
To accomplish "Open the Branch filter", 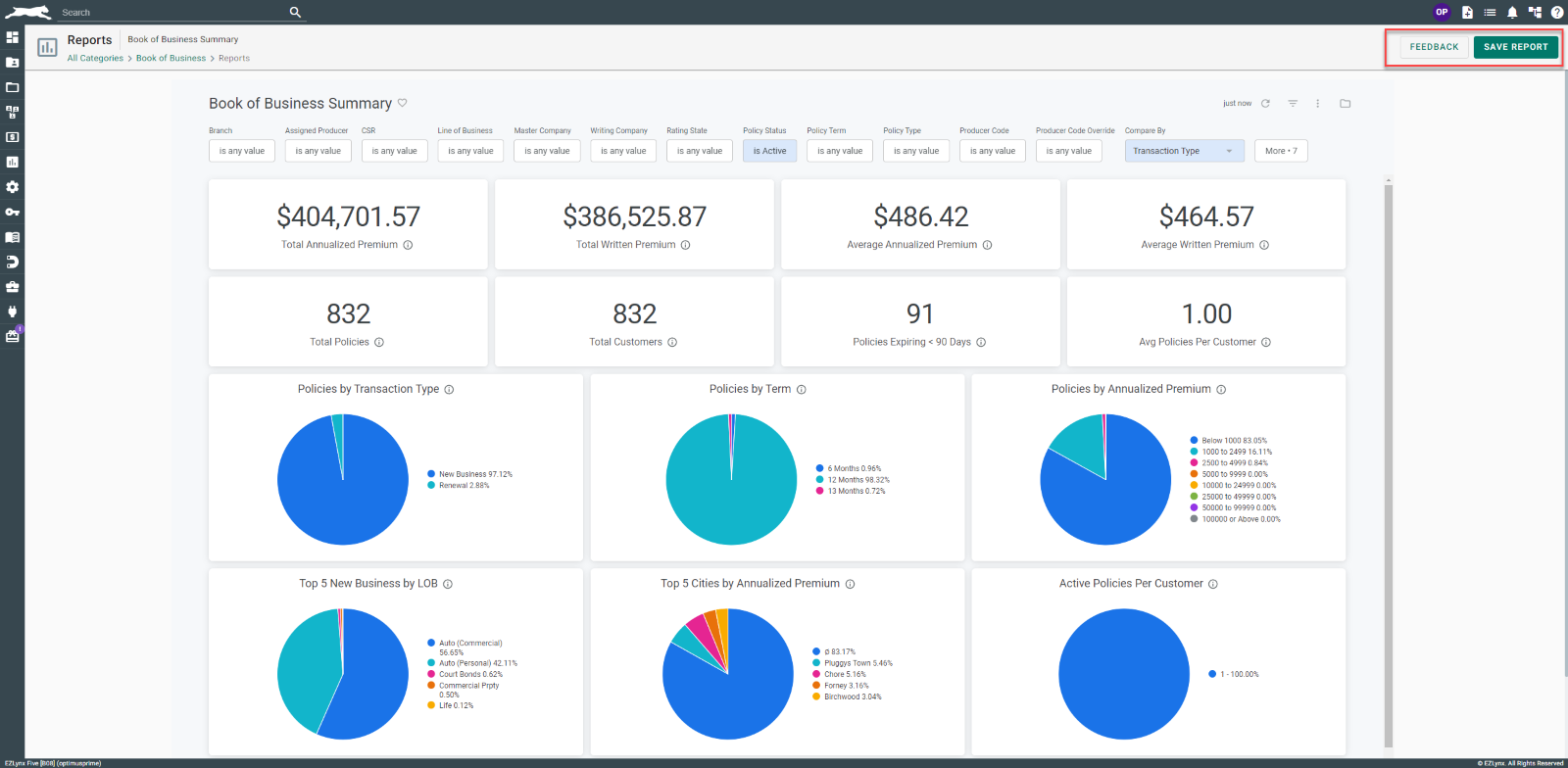I will click(x=242, y=151).
